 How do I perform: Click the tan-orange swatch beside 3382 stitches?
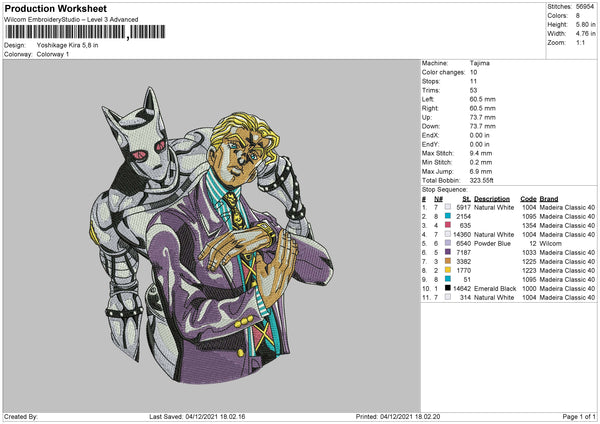(x=448, y=261)
